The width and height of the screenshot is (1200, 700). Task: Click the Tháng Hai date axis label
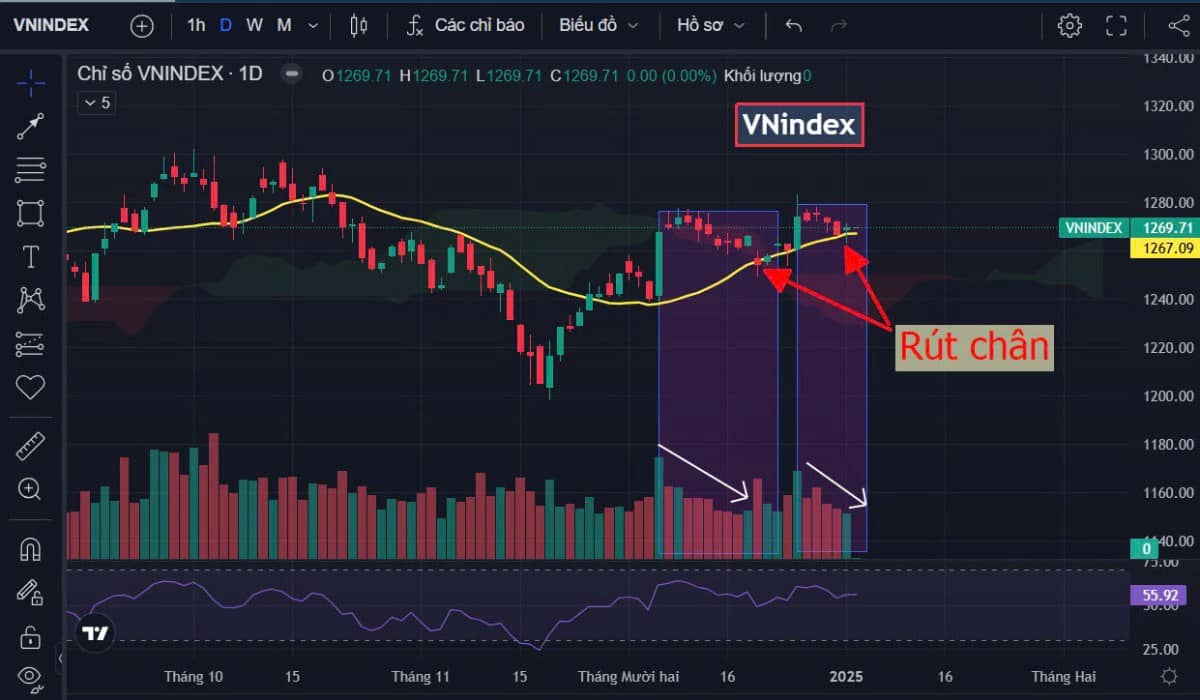(x=1063, y=677)
